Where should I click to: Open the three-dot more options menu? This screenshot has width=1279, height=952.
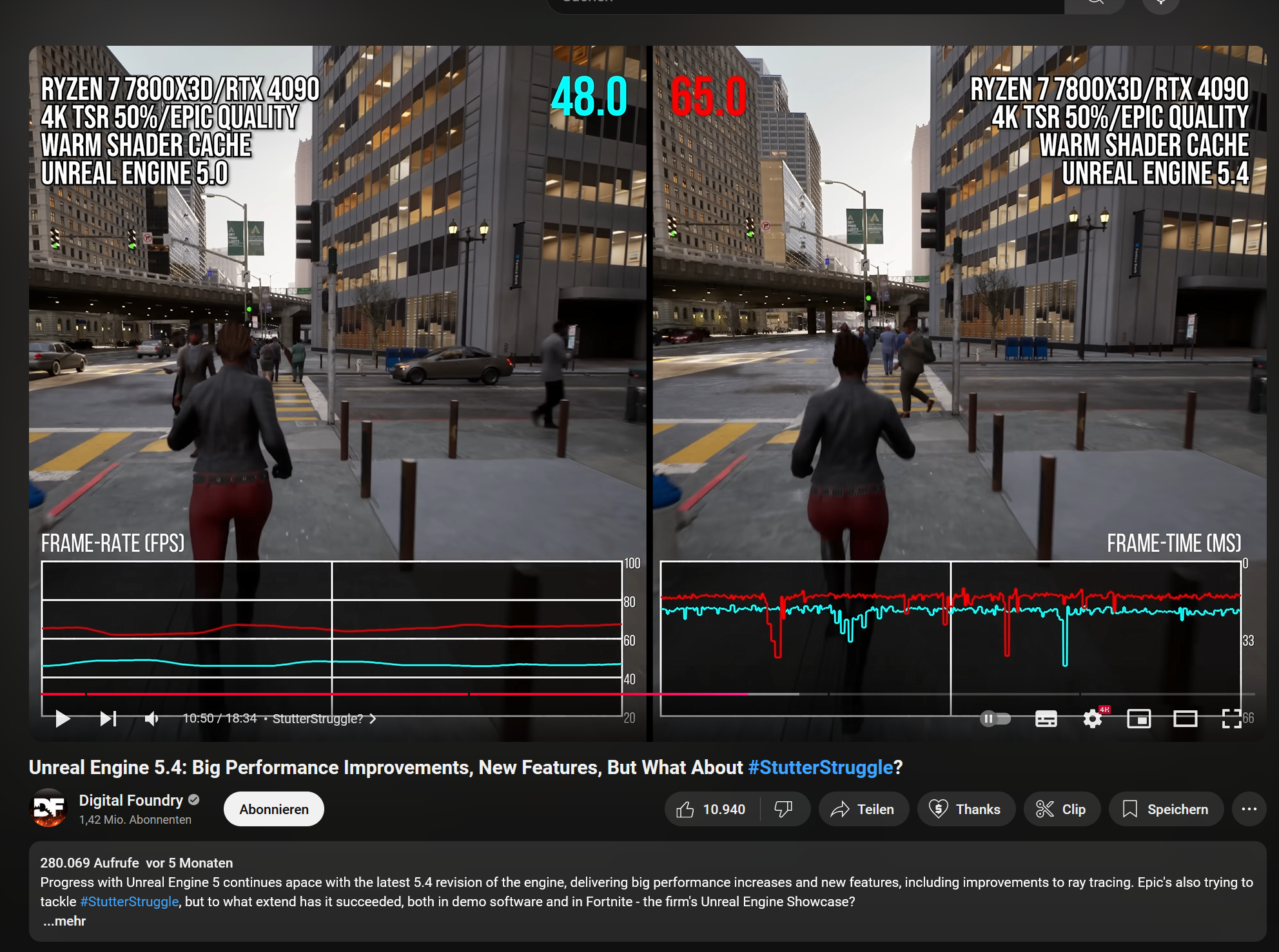click(1249, 809)
